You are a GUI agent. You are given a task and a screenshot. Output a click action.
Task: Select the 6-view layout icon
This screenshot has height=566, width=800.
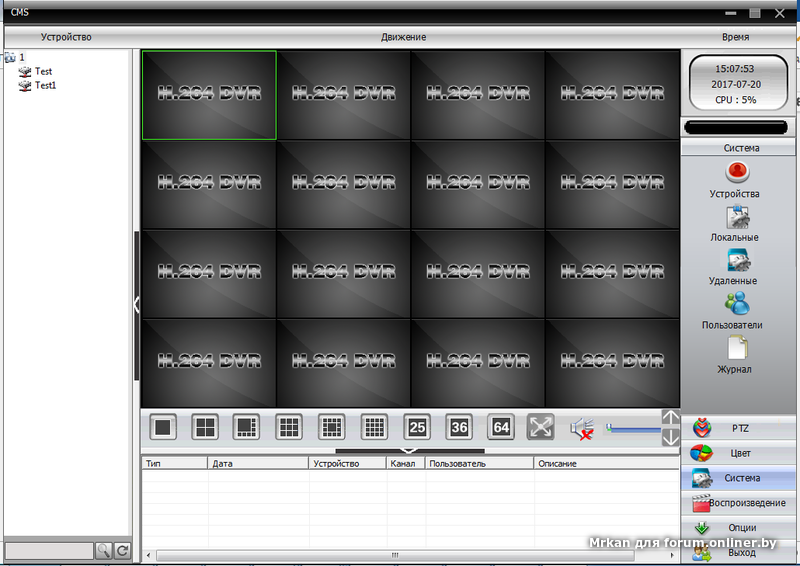(246, 427)
